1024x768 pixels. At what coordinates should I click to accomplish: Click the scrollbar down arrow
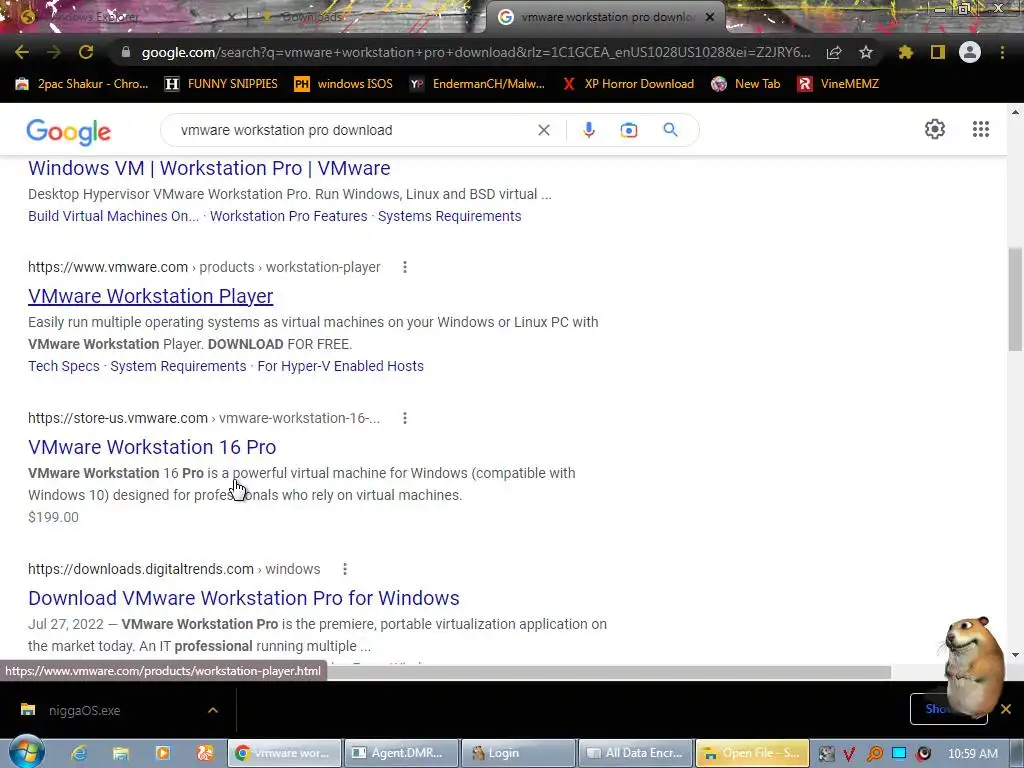coord(1015,655)
